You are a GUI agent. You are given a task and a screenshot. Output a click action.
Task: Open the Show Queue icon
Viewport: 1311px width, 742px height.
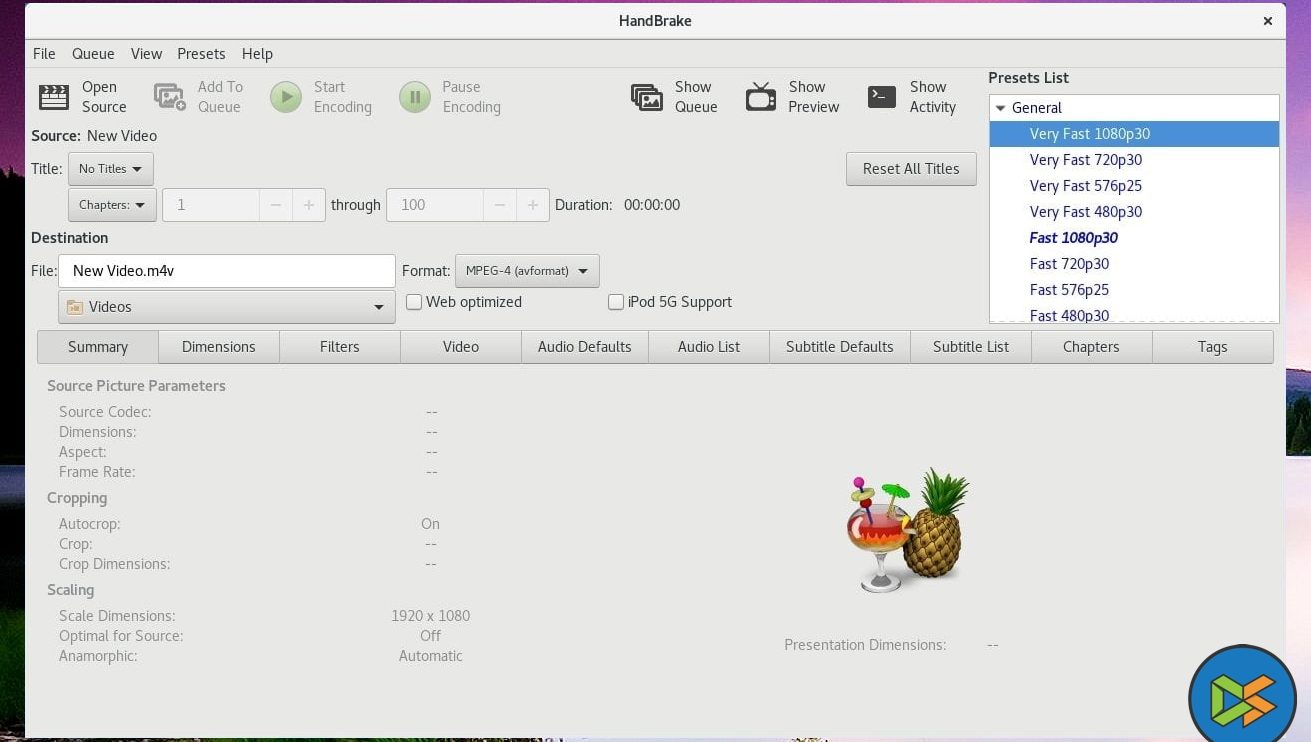pos(647,97)
